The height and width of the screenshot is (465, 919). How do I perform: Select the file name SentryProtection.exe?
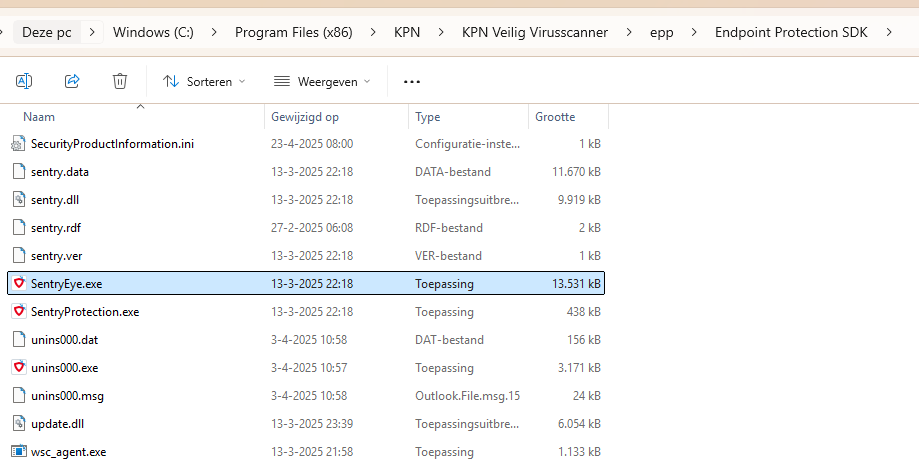85,312
